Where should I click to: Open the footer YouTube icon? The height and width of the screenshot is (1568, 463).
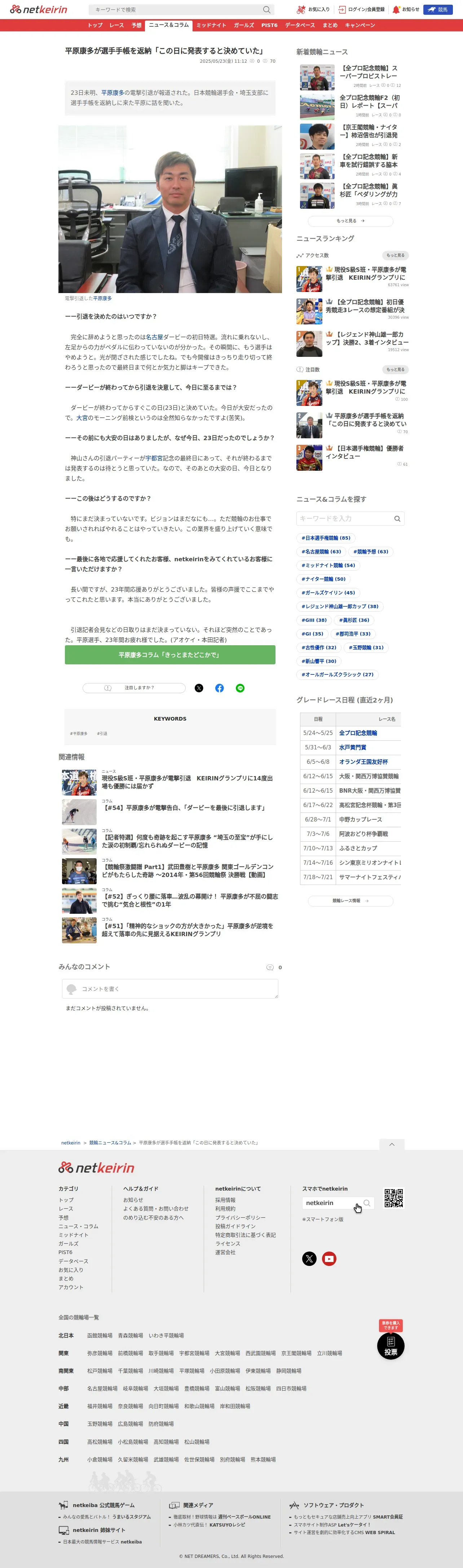pos(329,1259)
